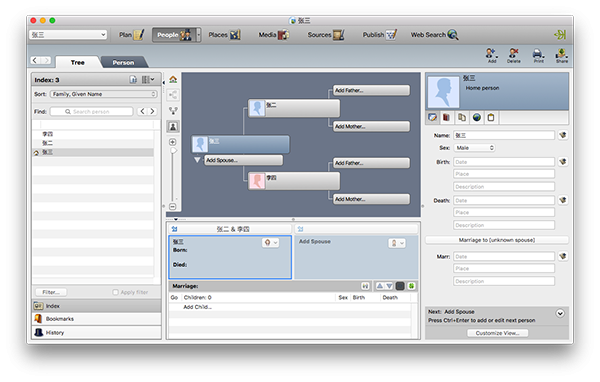Image resolution: width=600 pixels, height=382 pixels.
Task: Switch to the Tree tab
Action: pos(78,62)
